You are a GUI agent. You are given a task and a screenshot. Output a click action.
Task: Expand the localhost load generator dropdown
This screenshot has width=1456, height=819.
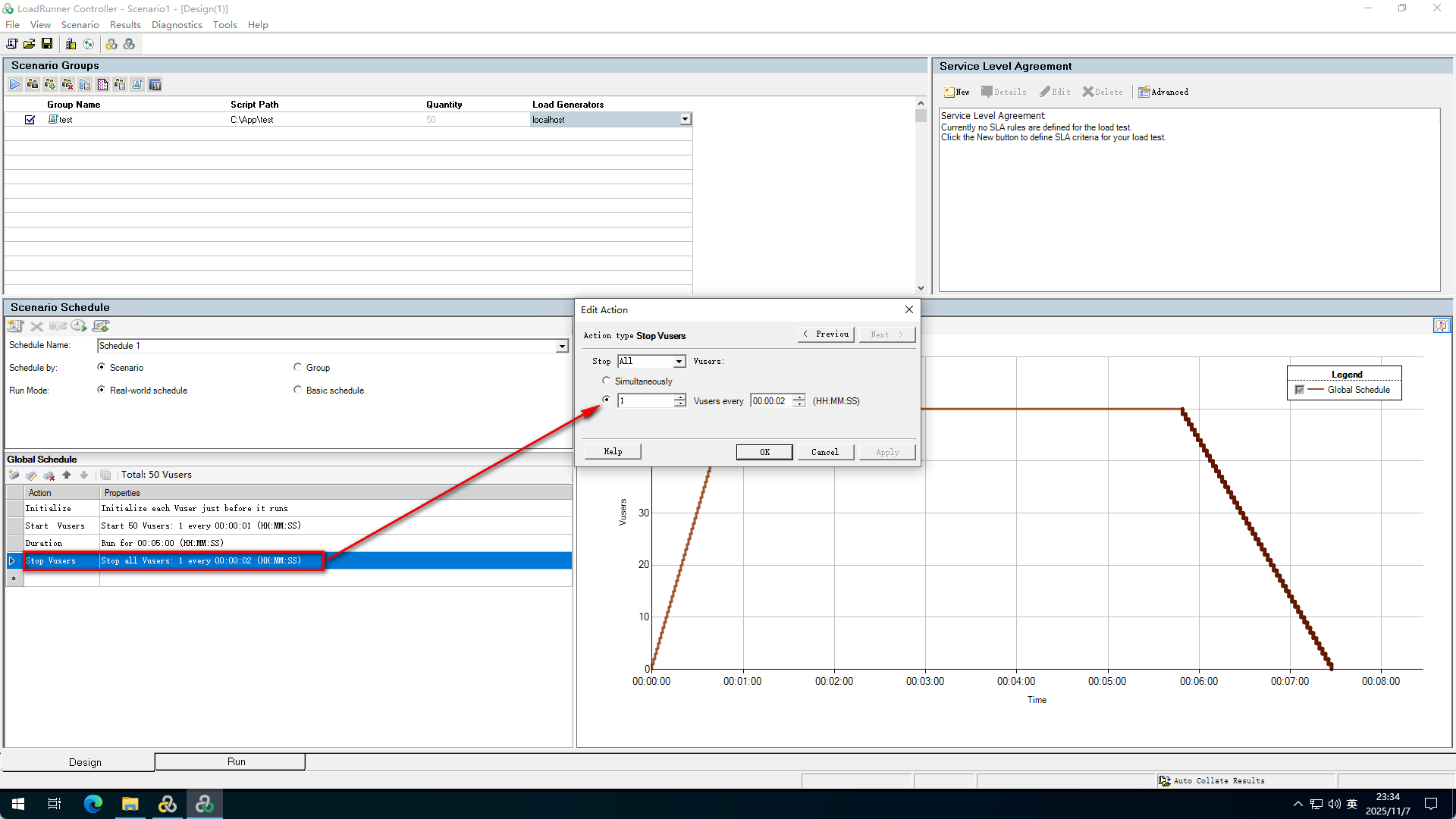pos(685,119)
